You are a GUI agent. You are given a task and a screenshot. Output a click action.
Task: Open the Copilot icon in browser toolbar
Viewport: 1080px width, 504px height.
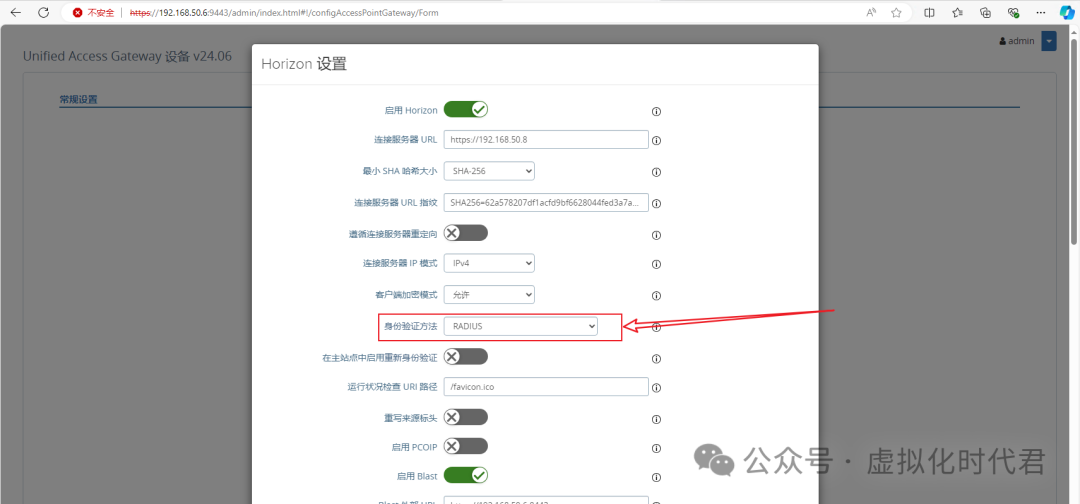pyautogui.click(x=1066, y=12)
